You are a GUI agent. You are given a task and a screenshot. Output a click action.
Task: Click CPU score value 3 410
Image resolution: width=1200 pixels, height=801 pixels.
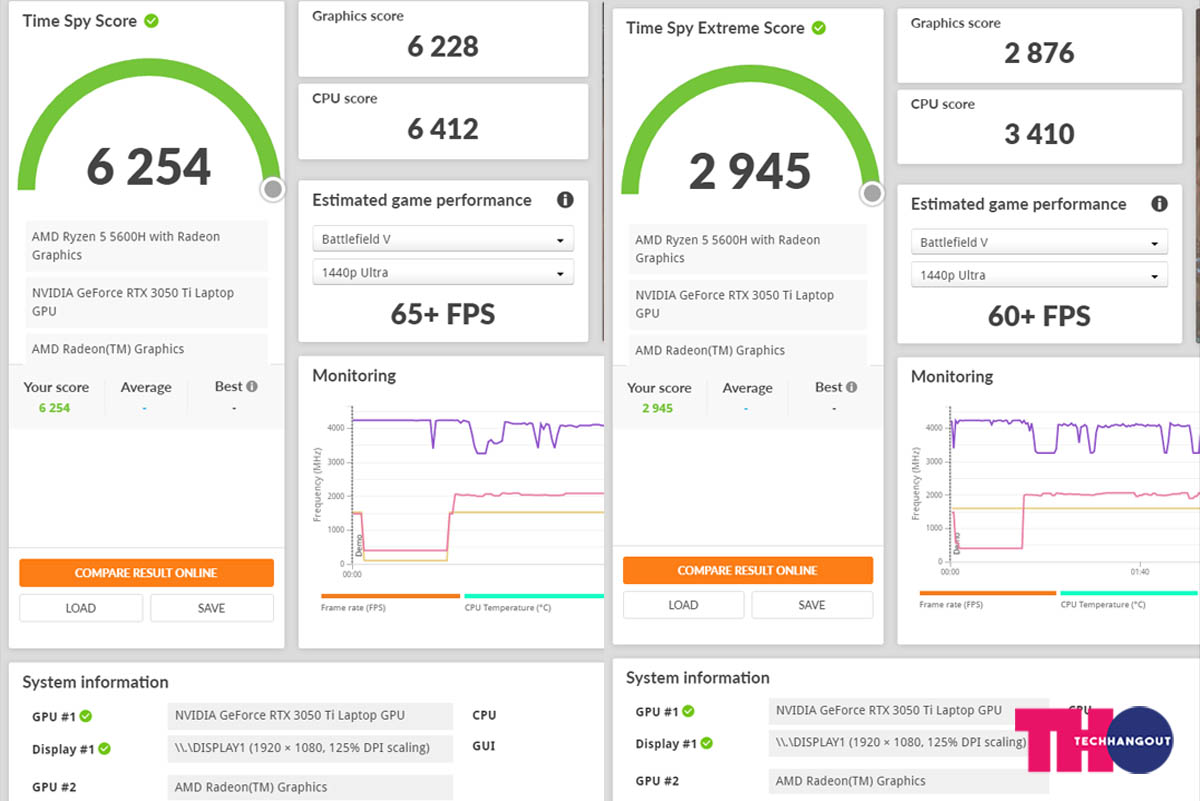[1039, 134]
